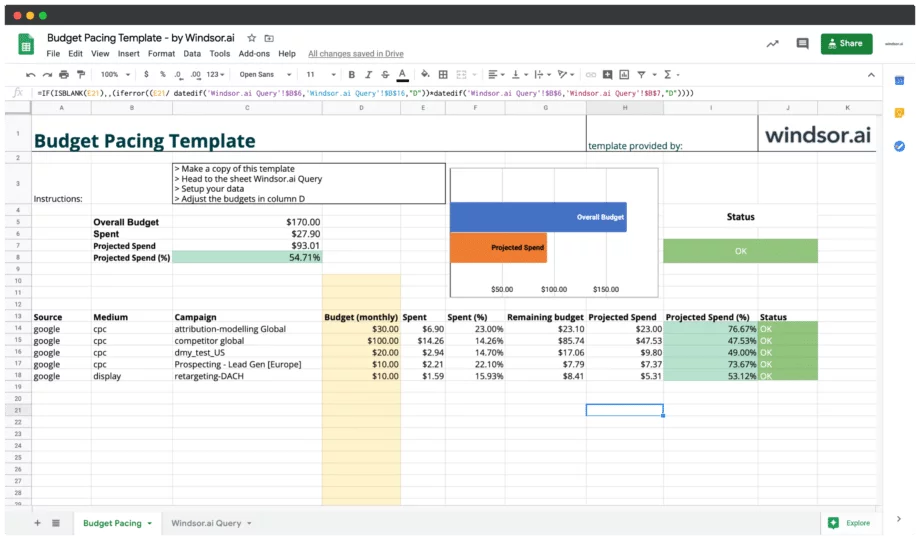The width and height of the screenshot is (920, 540).
Task: Star the Budget Pacing Template document
Action: coord(252,38)
